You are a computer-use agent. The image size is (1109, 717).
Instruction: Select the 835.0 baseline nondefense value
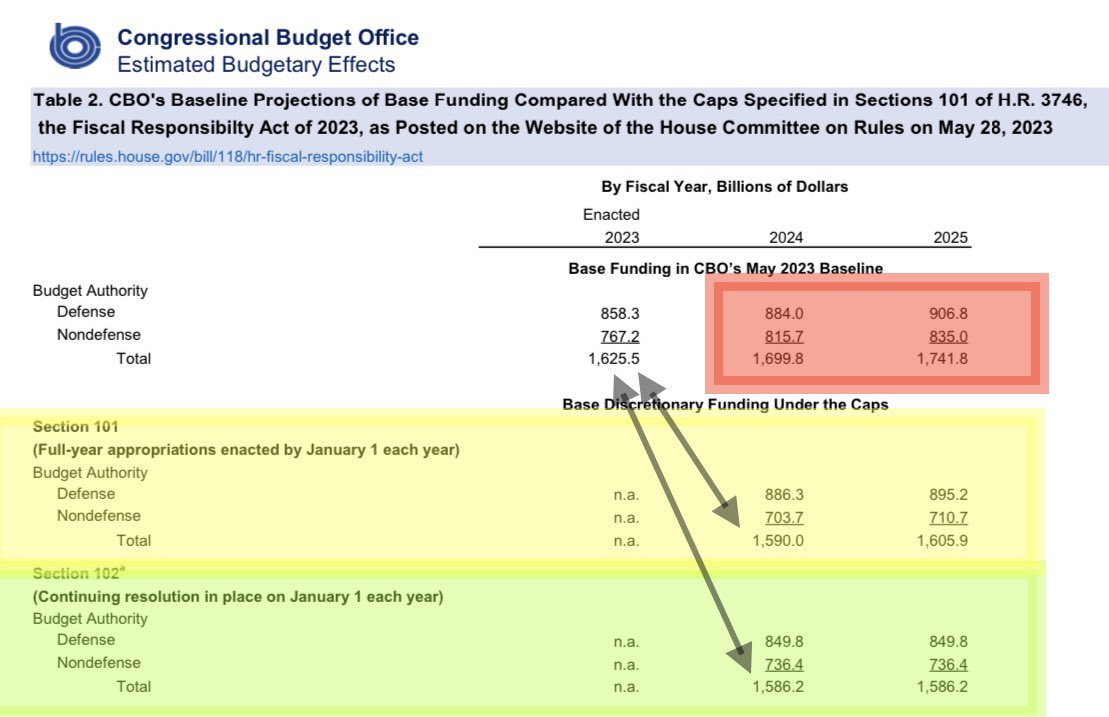point(948,337)
